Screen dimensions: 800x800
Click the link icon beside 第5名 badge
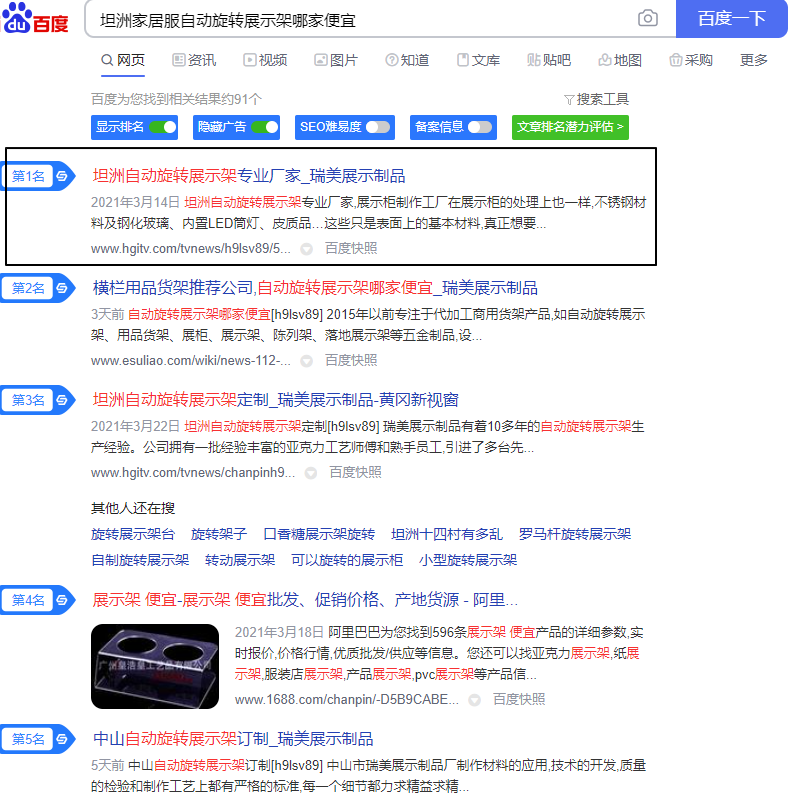click(62, 739)
